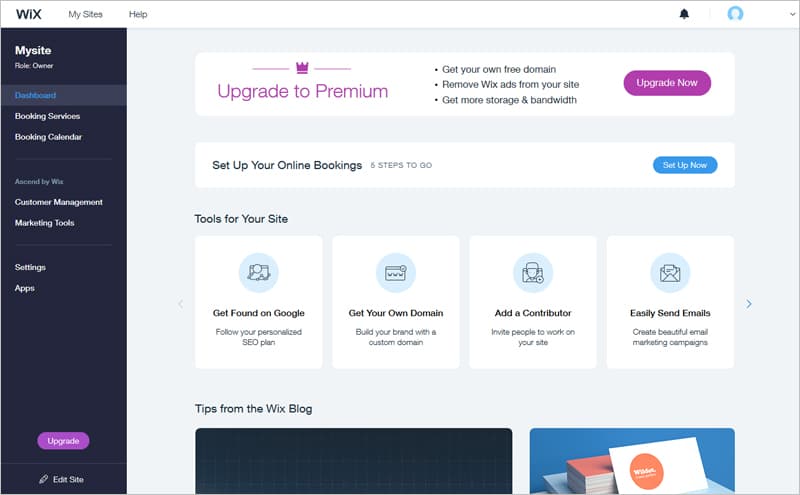Open Apps in the sidebar
Viewport: 800px width, 495px height.
(x=24, y=288)
